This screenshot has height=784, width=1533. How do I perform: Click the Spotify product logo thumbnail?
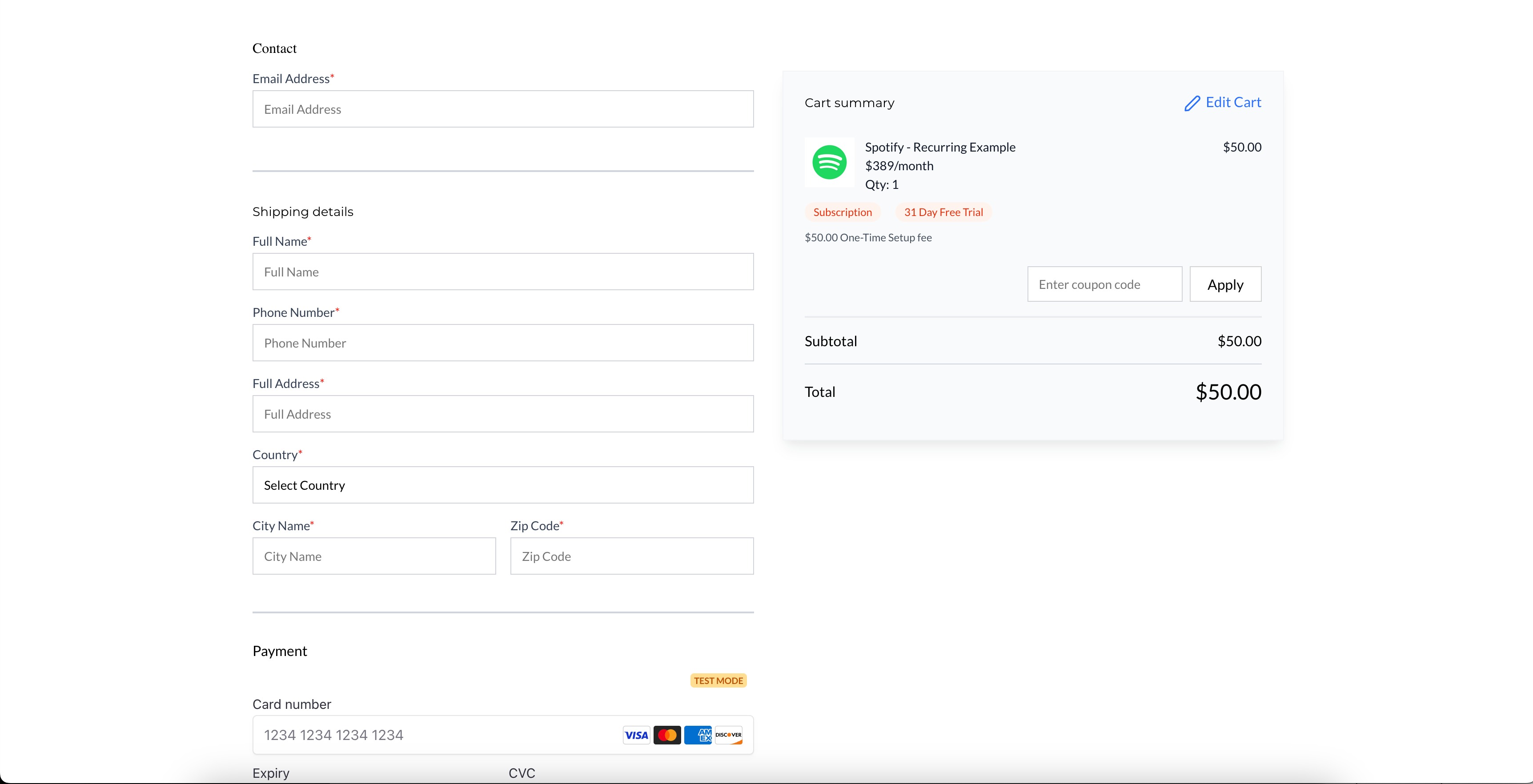coord(829,162)
